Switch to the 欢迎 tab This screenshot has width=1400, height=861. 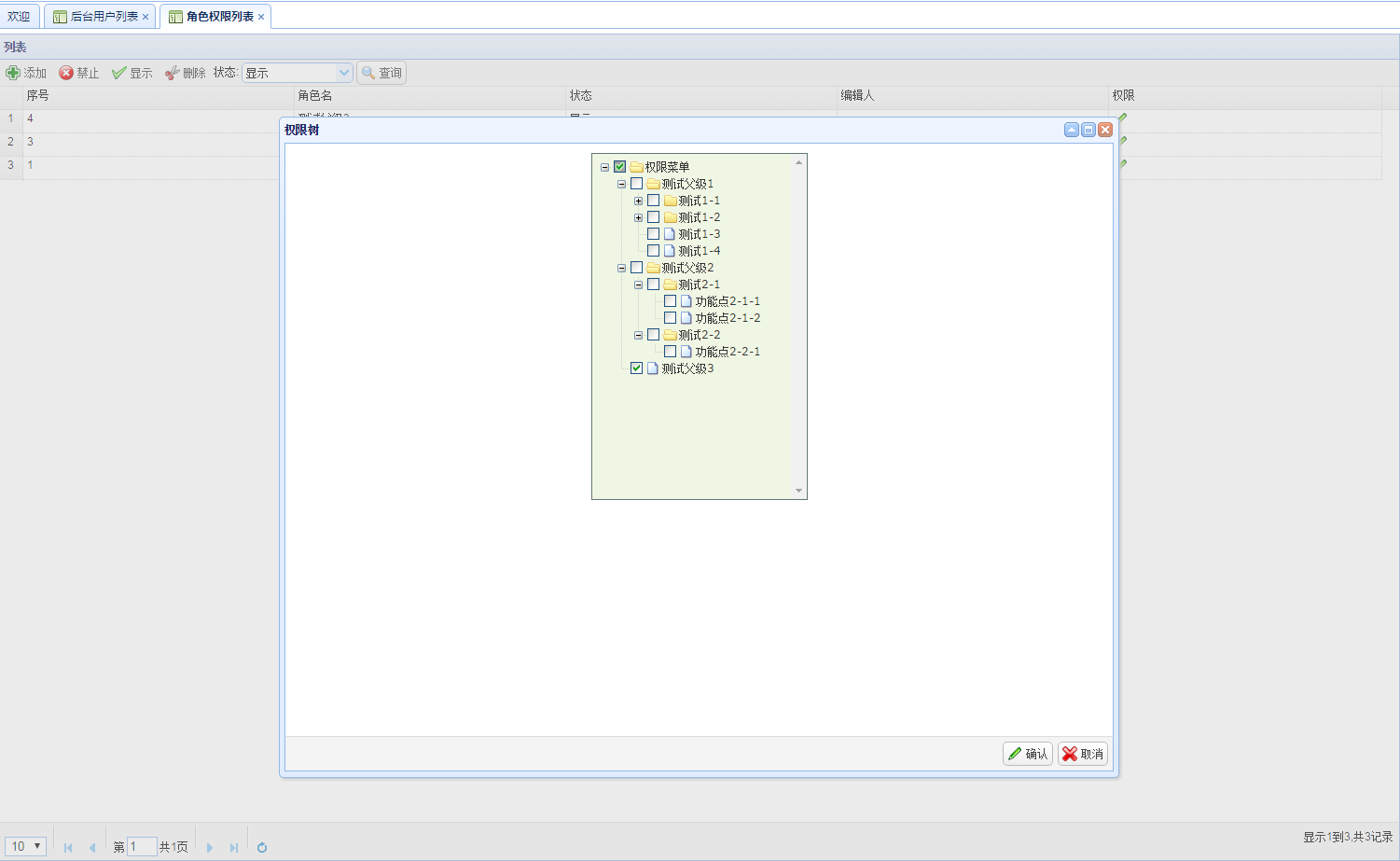(19, 17)
